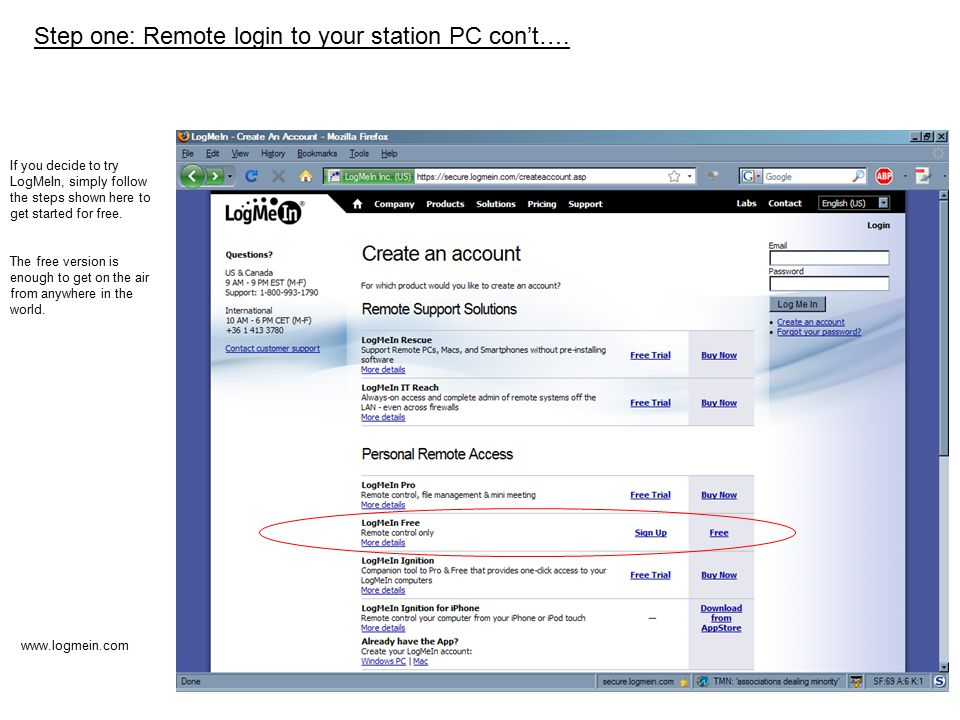This screenshot has height=720, width=960.
Task: Click into the Email input field
Action: 829,258
